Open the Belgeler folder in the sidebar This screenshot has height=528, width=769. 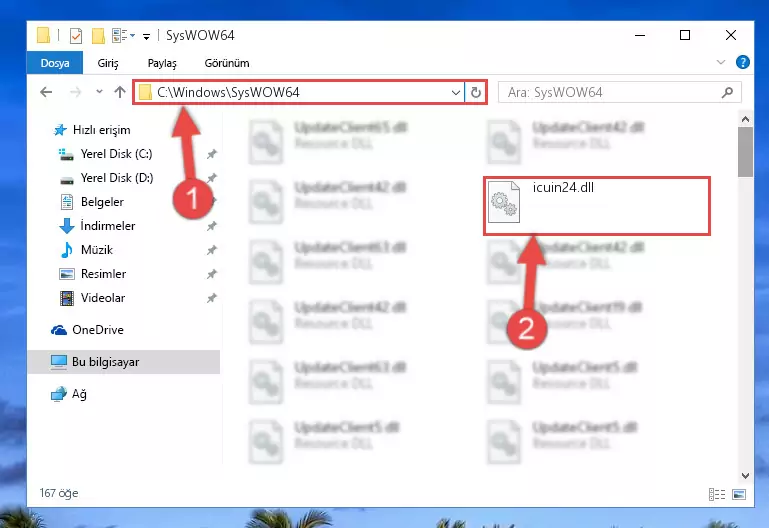point(102,202)
